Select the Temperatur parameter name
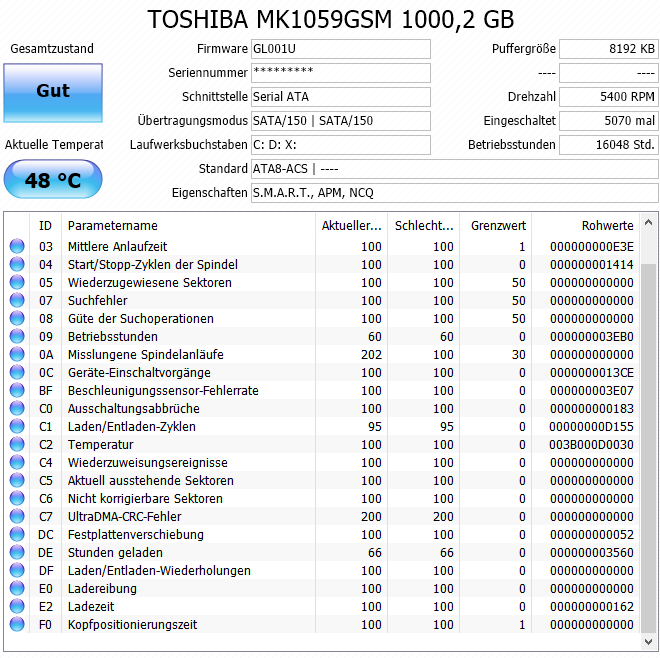 (x=101, y=445)
